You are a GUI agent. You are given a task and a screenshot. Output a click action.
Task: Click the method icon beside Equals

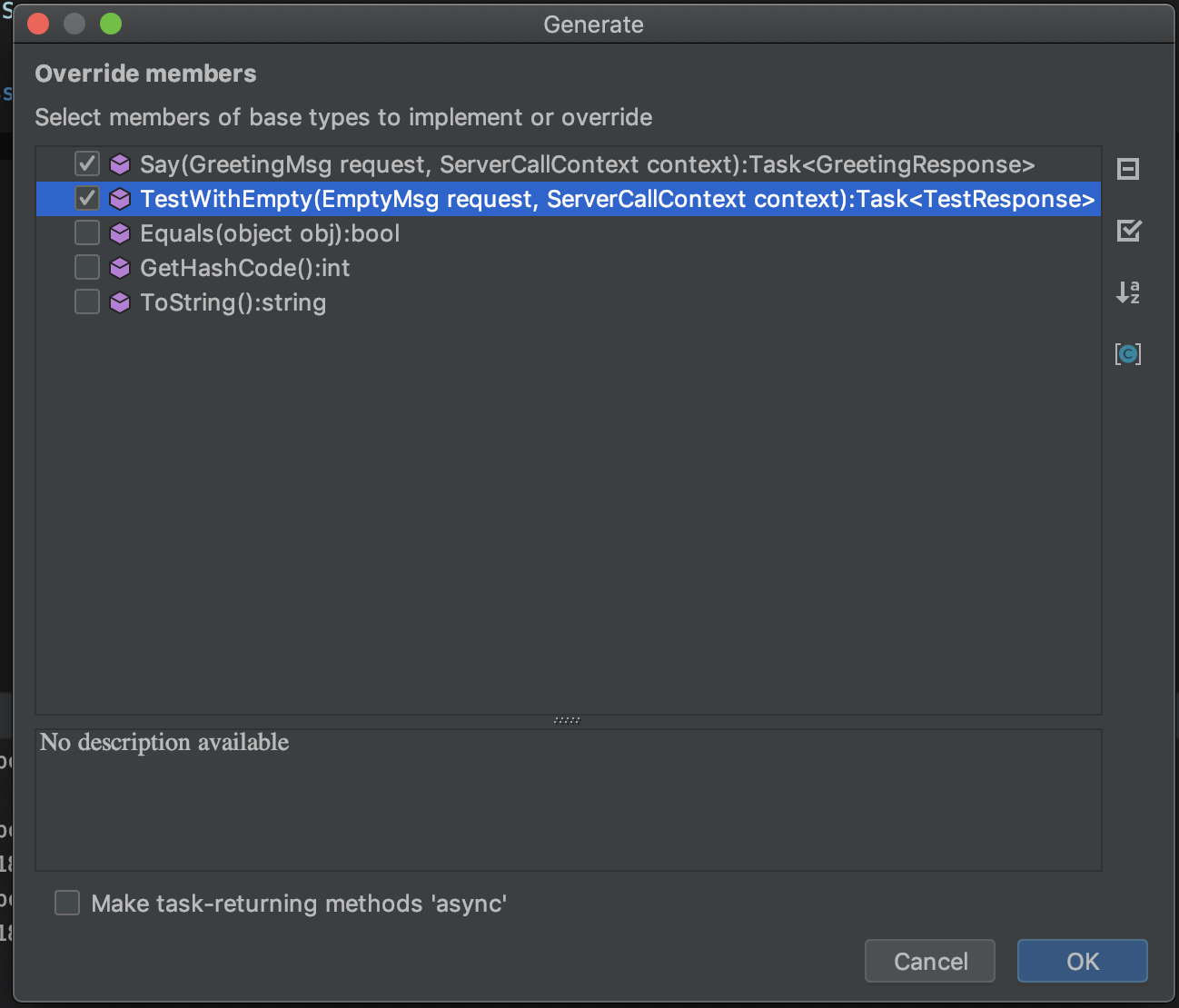pos(120,233)
